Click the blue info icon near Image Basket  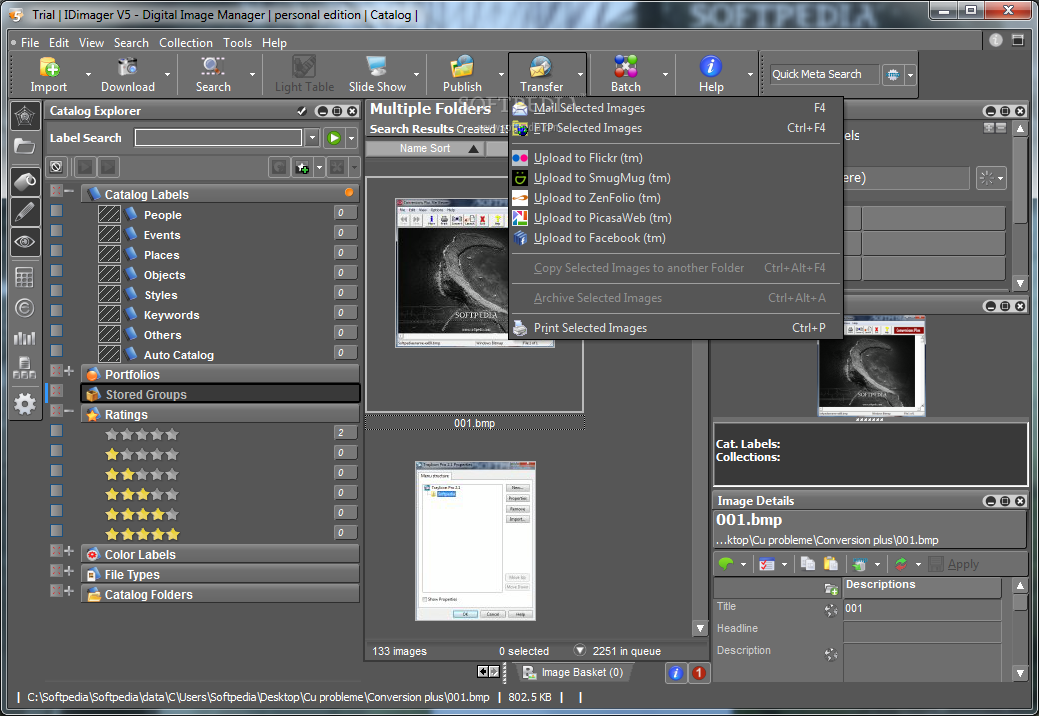675,673
